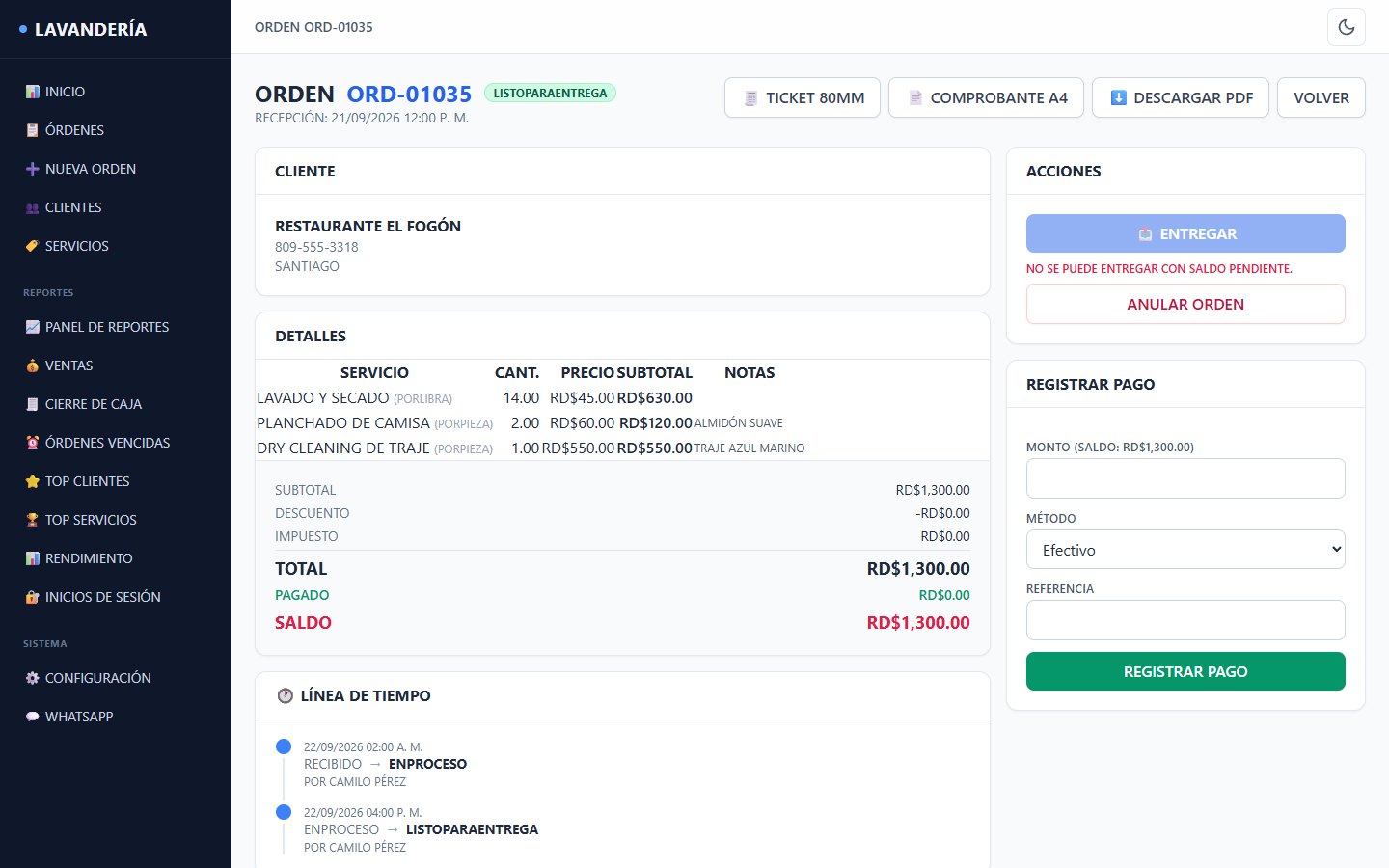Screen dimensions: 1389x868
Task: Click the Nueva Orden plus icon
Action: pos(33,169)
